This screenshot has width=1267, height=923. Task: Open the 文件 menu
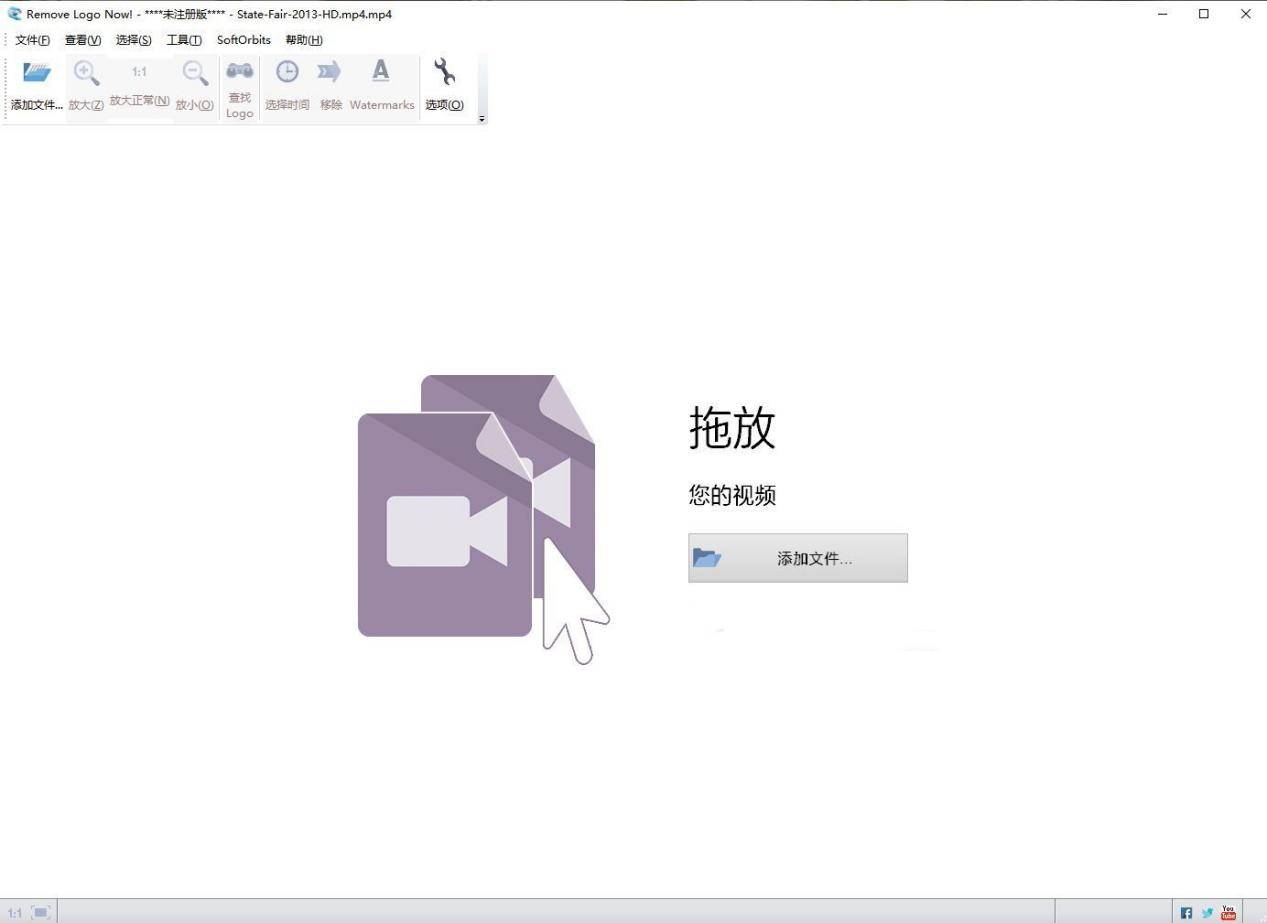click(x=30, y=40)
